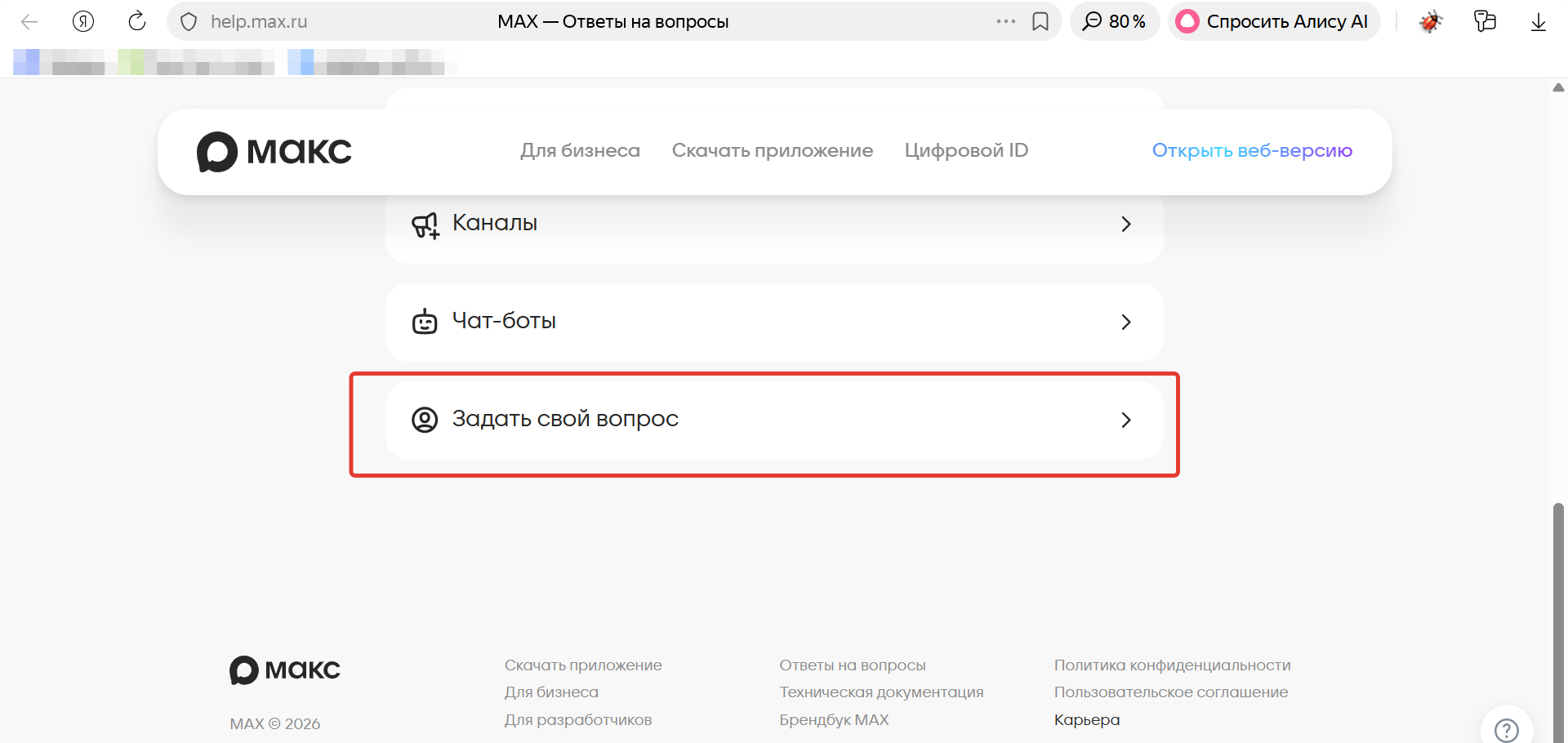Open Скачать приложение in the header
The height and width of the screenshot is (743, 1568).
coord(773,151)
